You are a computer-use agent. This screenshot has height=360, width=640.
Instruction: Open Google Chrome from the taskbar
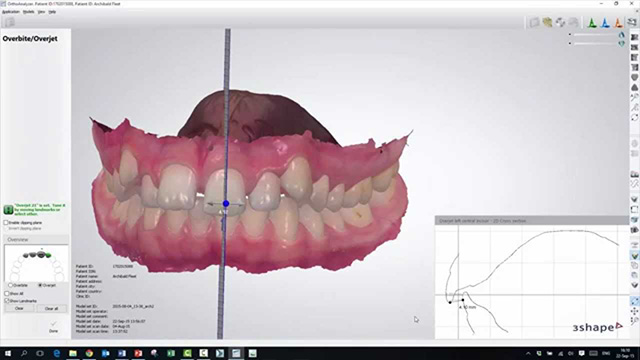(x=89, y=353)
